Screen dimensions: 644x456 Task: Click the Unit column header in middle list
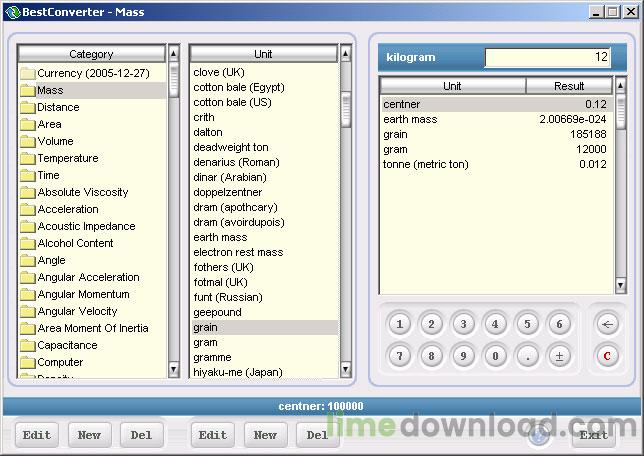[x=263, y=54]
